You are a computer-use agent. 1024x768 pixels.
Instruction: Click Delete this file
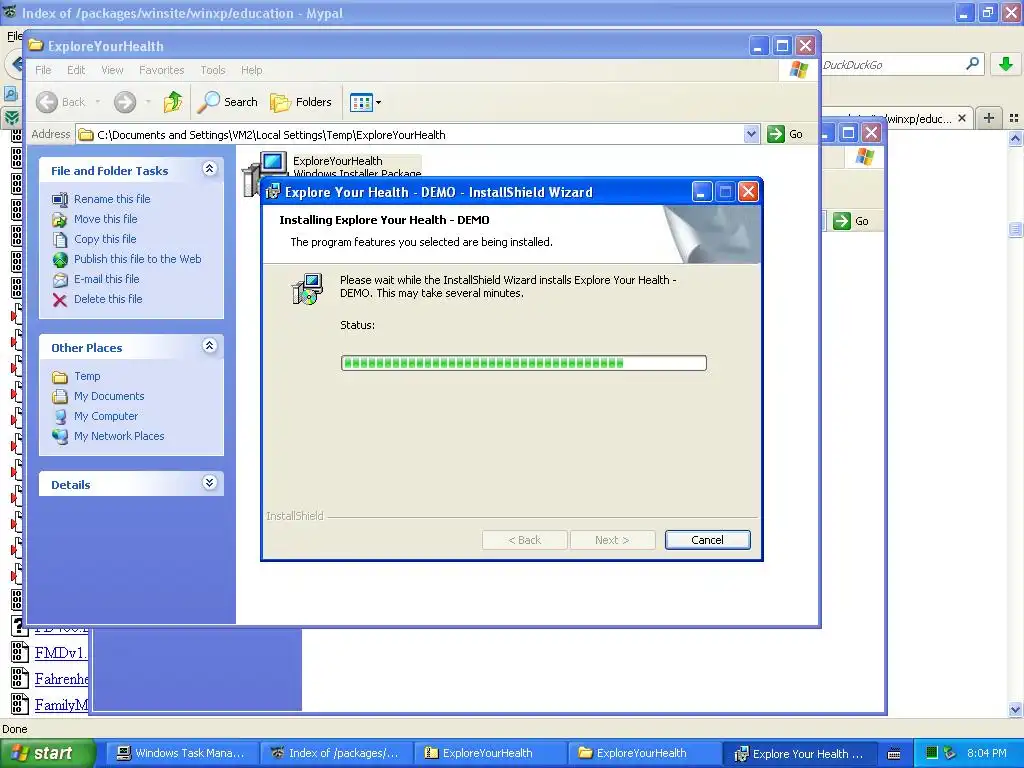coord(108,298)
